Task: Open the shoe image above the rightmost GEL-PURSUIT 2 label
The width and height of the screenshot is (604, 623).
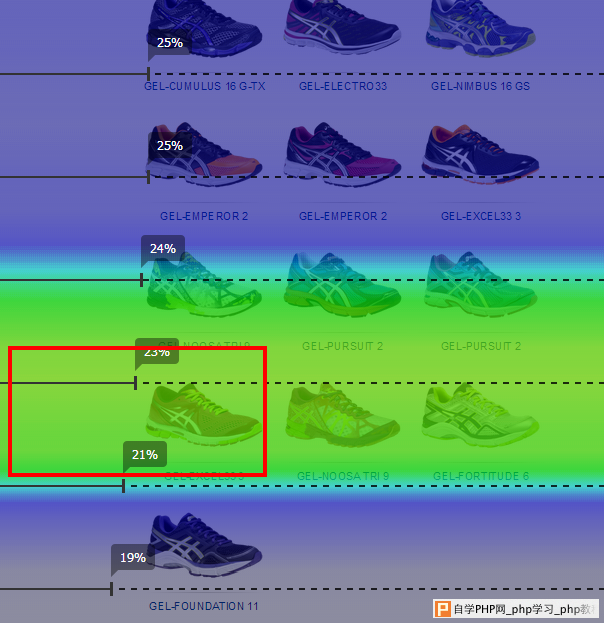Action: click(480, 284)
